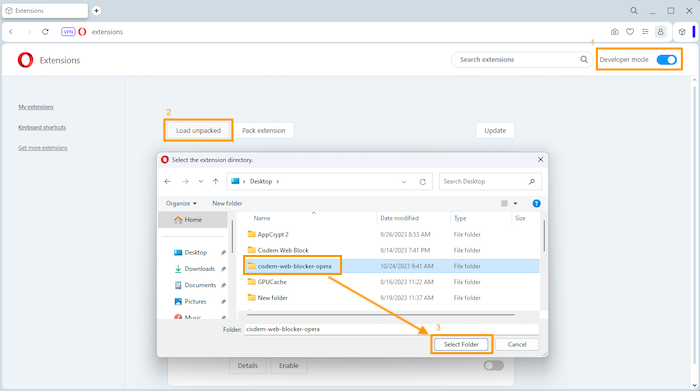
Task: Expand the Desktop path history dropdown
Action: point(404,182)
